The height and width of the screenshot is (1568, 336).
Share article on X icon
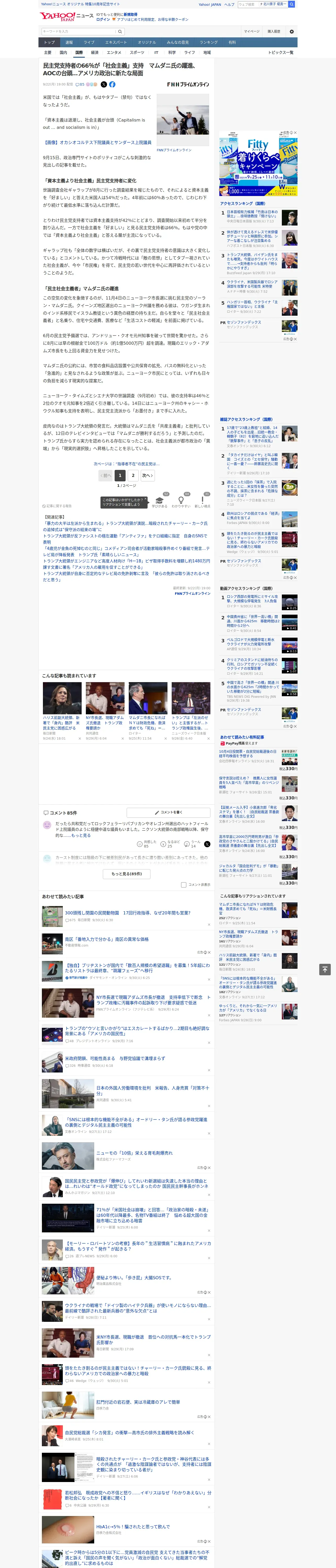104,85
